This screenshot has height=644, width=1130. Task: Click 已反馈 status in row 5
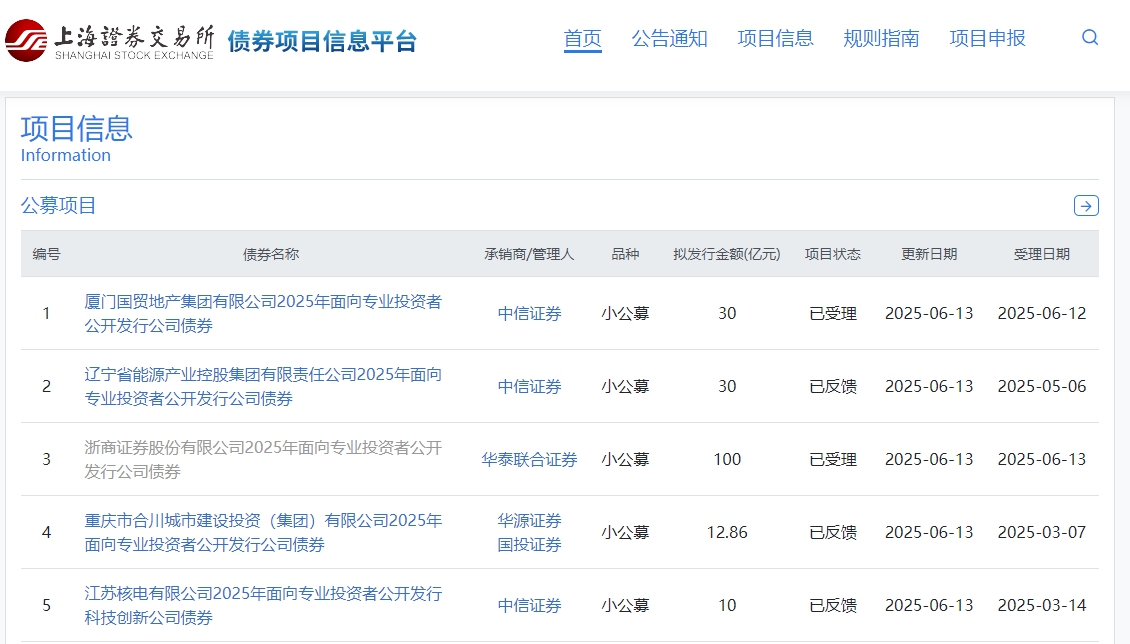click(833, 606)
